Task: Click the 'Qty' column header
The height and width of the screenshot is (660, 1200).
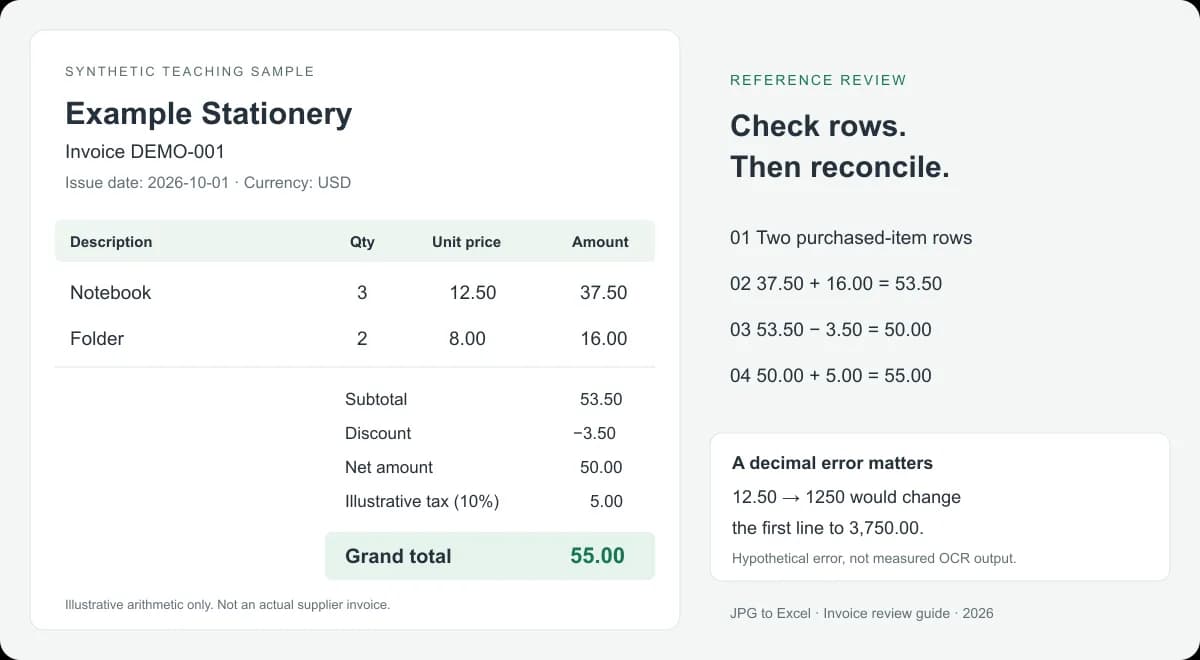Action: pyautogui.click(x=362, y=242)
